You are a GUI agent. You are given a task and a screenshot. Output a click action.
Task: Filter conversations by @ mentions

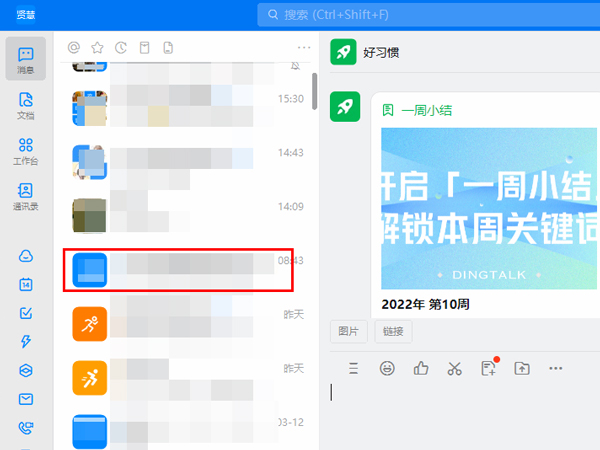(73, 47)
